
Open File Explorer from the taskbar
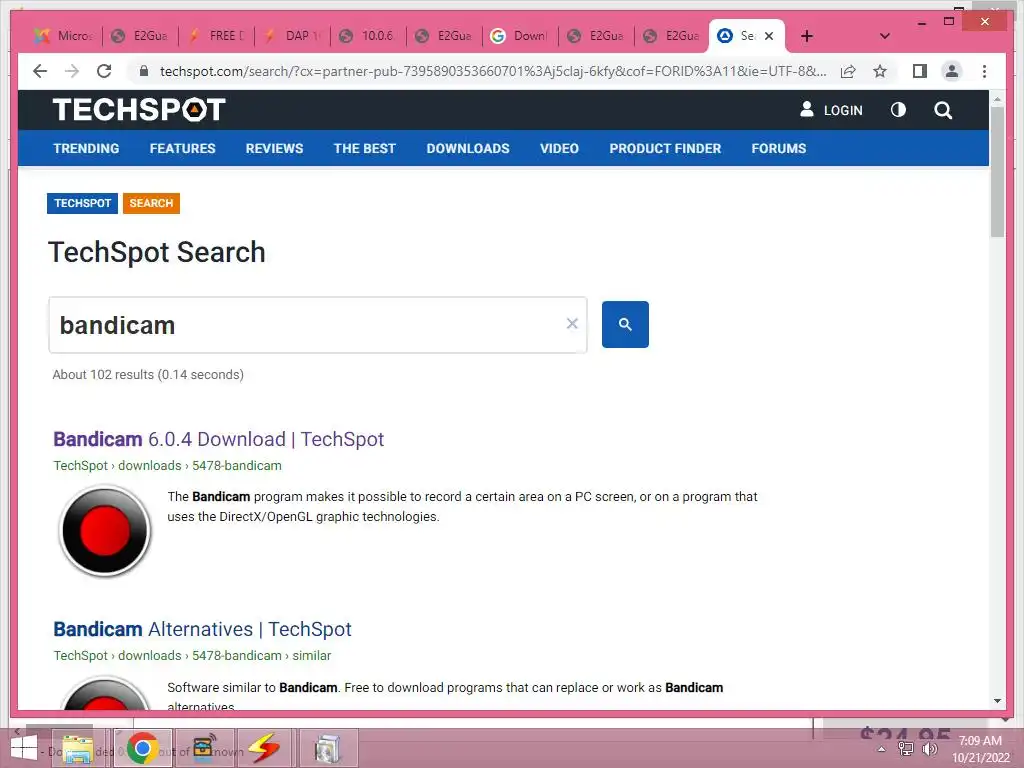tap(78, 748)
